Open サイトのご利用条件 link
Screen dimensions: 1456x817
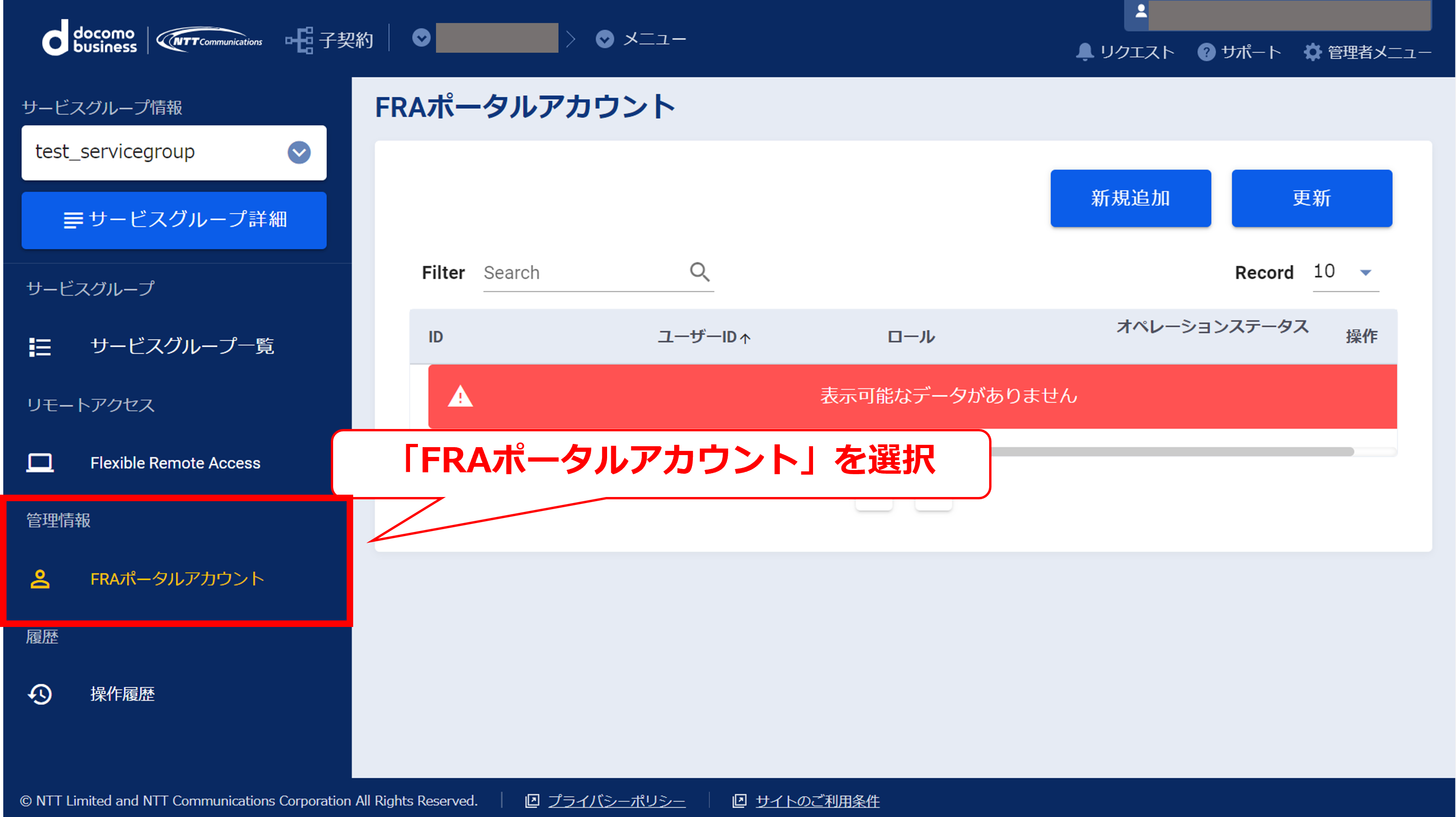(x=817, y=801)
